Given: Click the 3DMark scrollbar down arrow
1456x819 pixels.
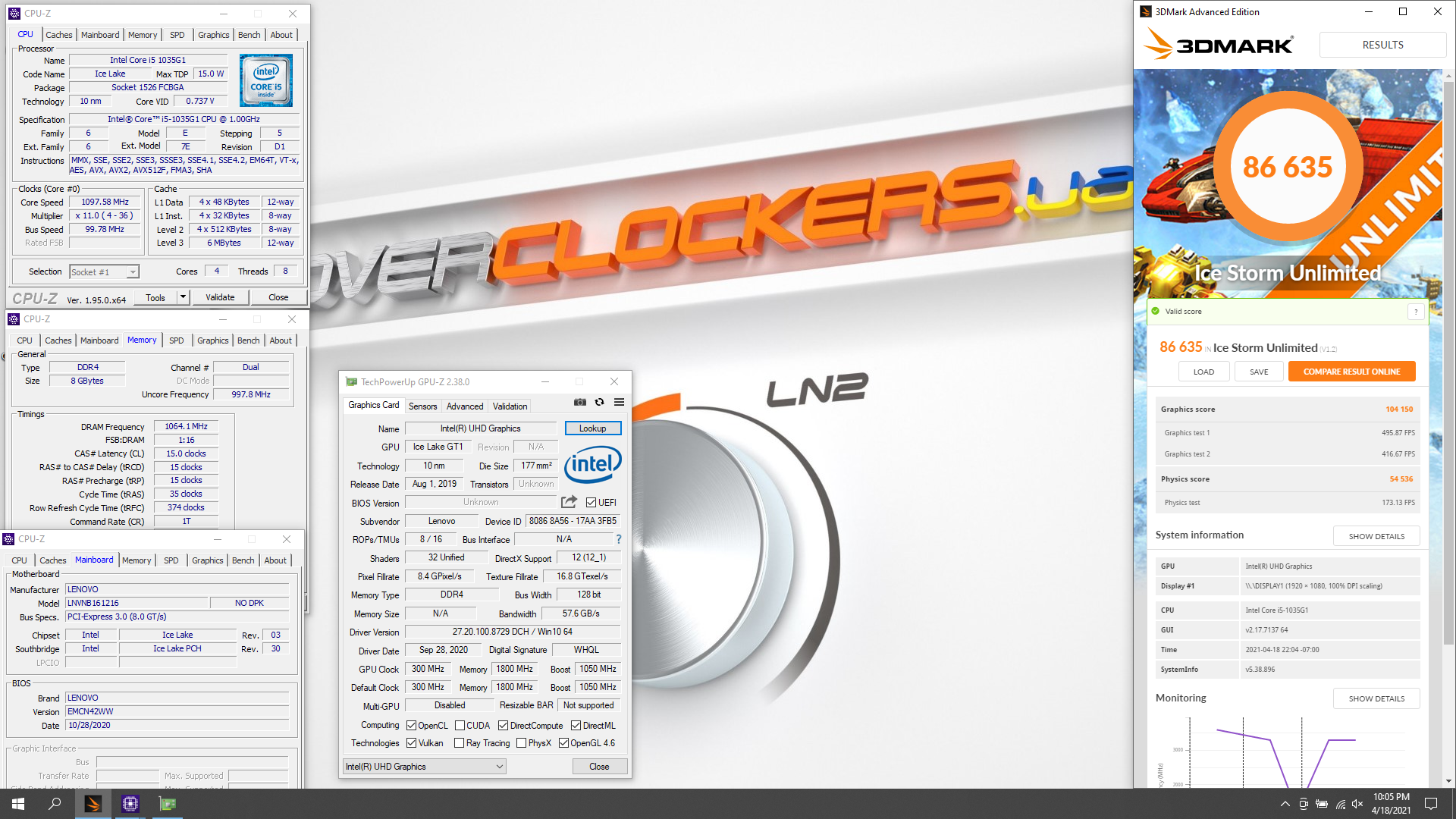Looking at the screenshot, I should coord(1448,781).
